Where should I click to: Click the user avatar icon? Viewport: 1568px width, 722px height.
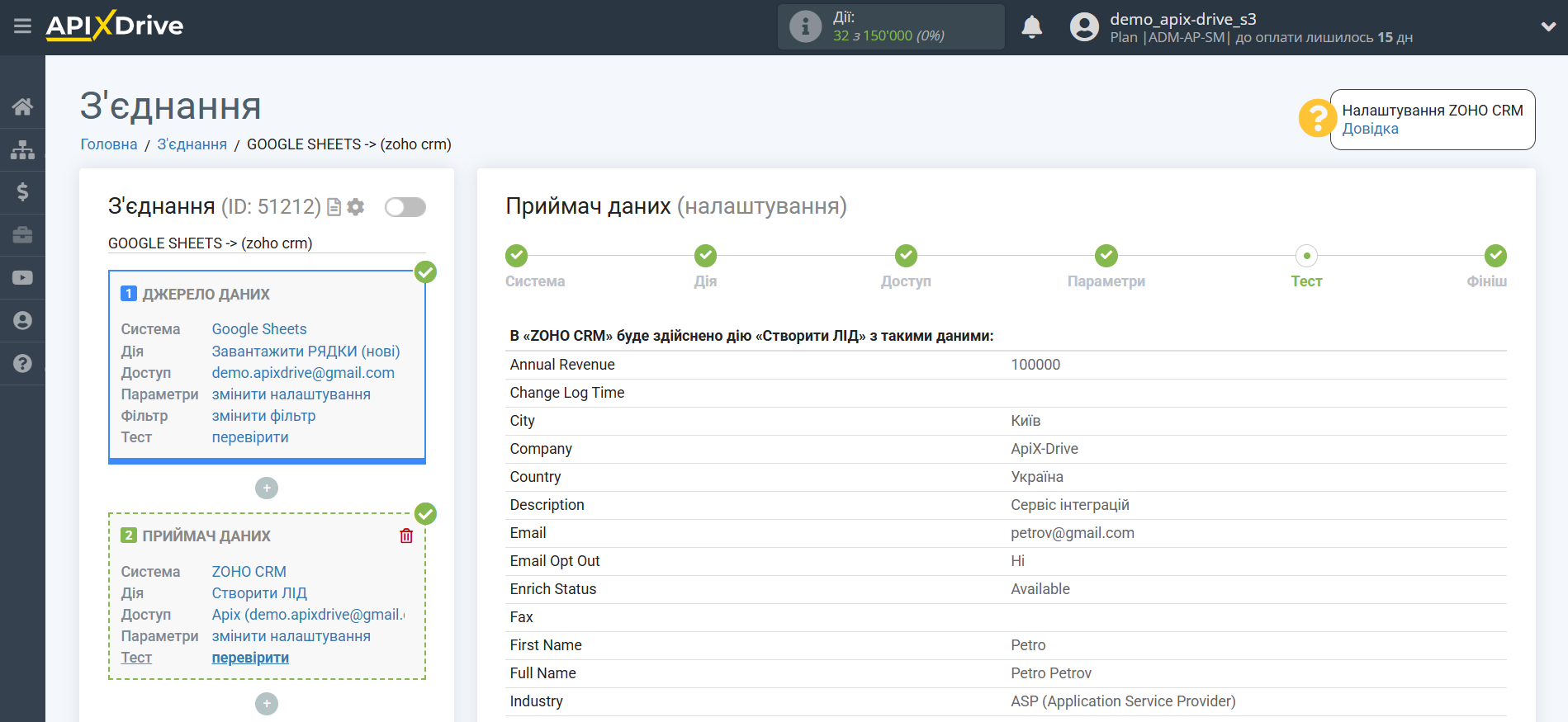pyautogui.click(x=1084, y=27)
